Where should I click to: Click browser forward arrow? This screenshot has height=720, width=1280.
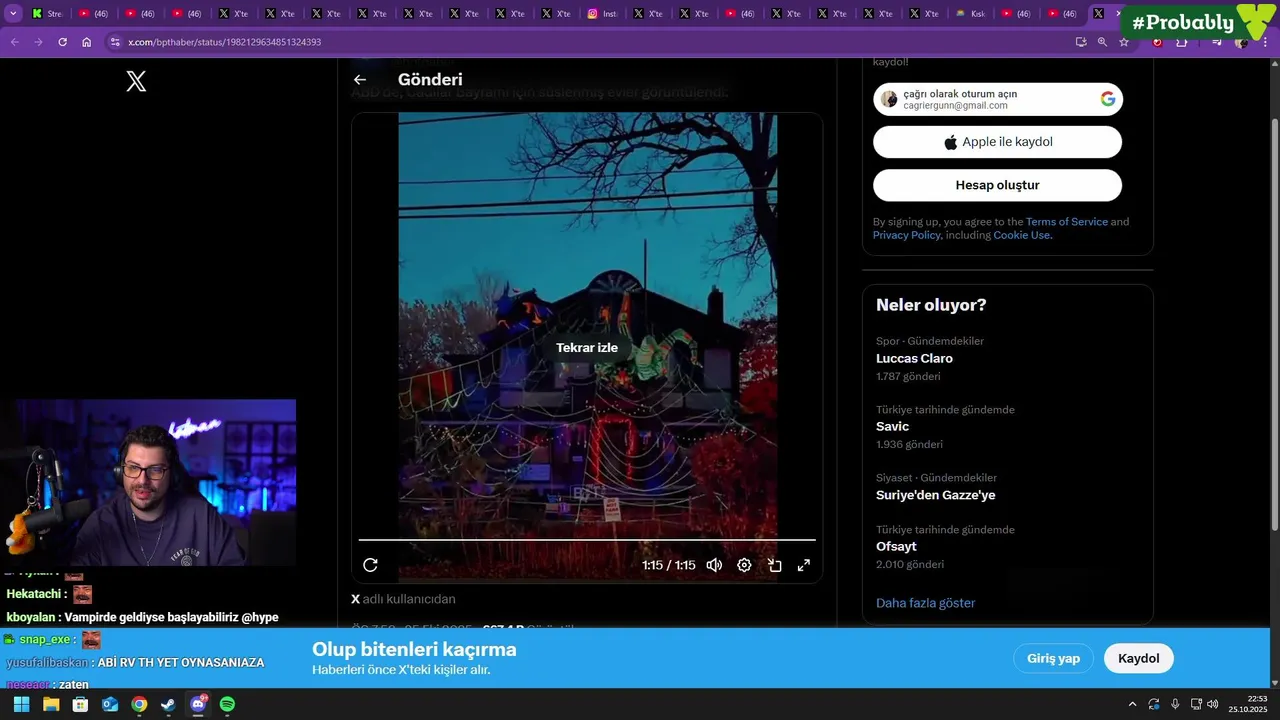click(38, 42)
